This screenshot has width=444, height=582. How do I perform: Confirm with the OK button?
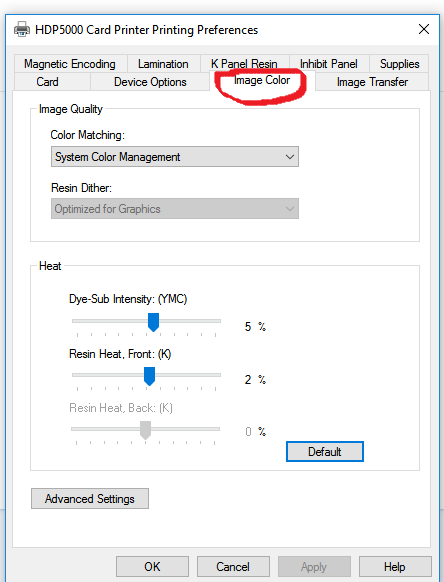(152, 567)
